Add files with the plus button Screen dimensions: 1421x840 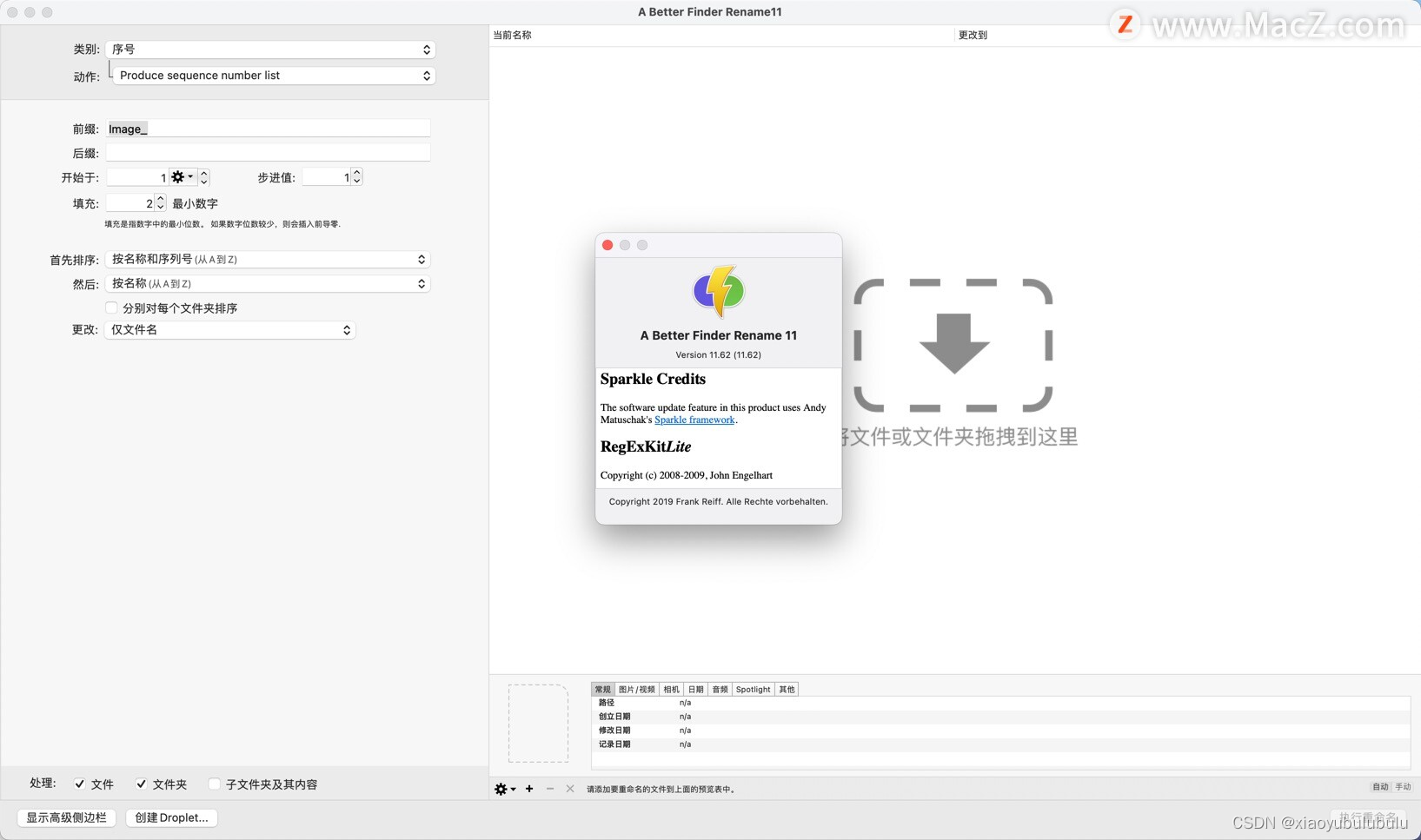click(529, 789)
